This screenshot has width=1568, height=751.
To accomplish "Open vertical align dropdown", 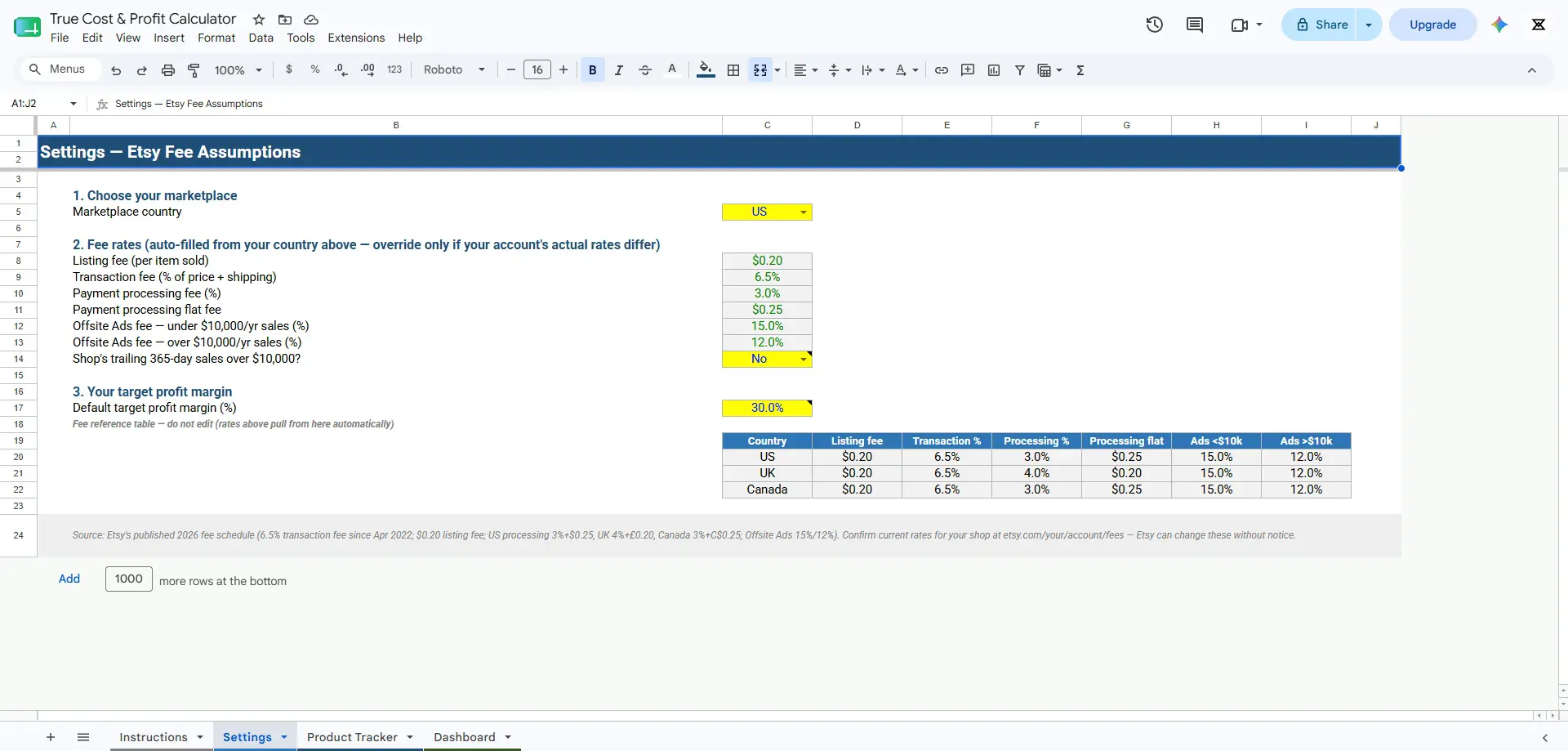I will point(840,70).
